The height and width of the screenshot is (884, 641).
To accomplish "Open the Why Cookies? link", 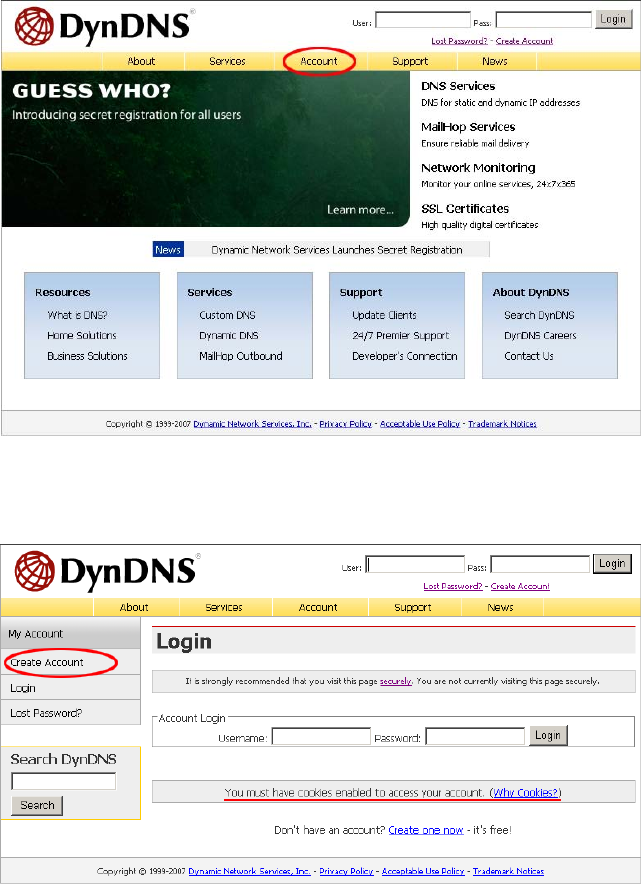I will [525, 793].
